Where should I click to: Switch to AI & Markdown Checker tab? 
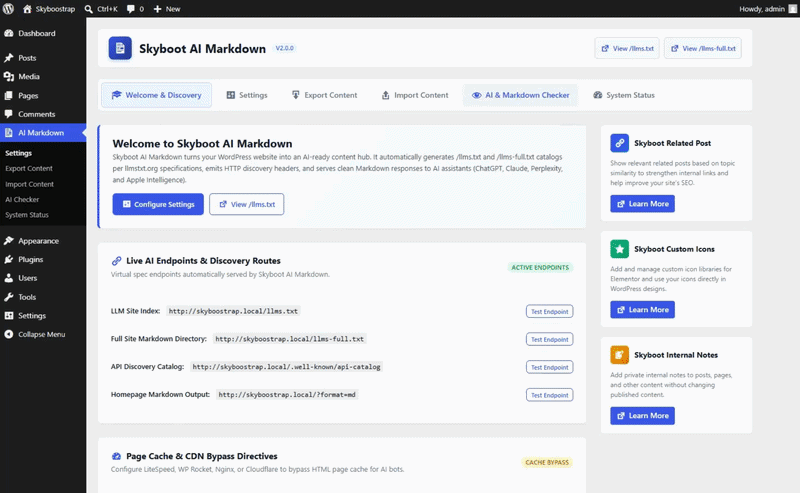(x=520, y=95)
